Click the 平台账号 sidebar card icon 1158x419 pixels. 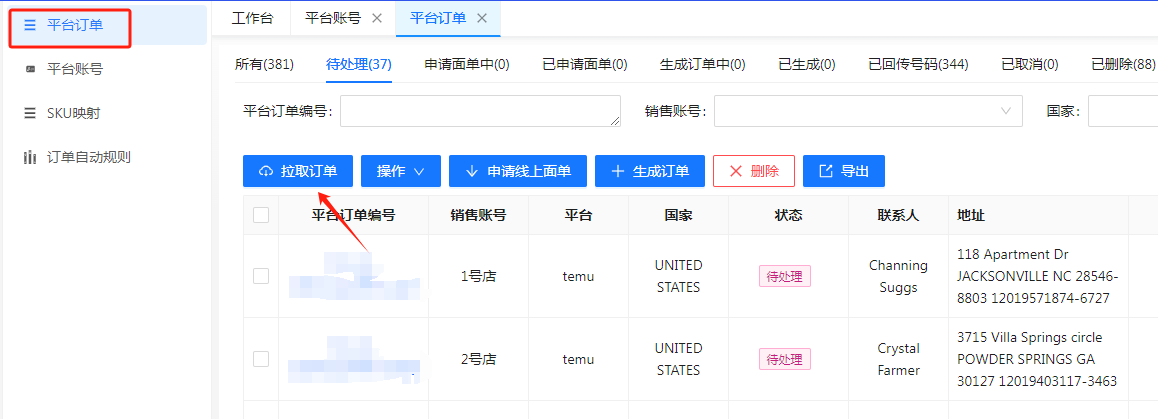coord(30,70)
